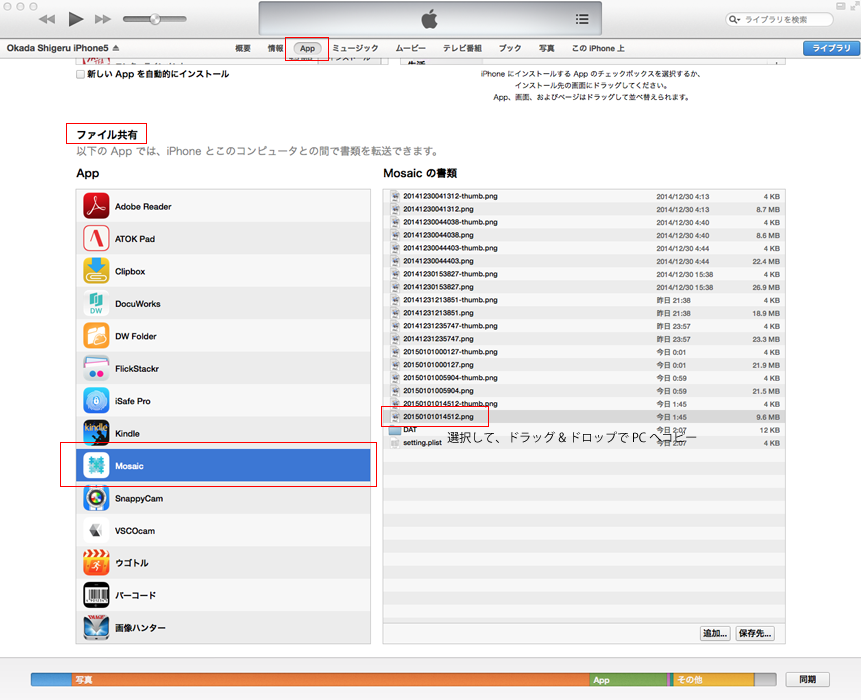Switch to the 概要 tab
Viewport: 861px width, 700px height.
click(243, 48)
